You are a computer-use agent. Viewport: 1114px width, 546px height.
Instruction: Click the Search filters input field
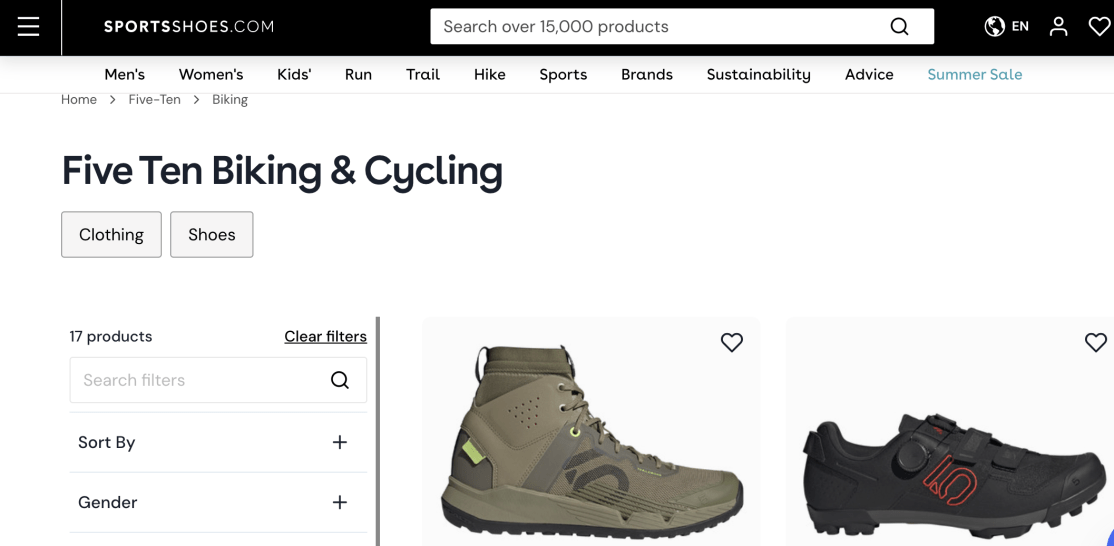(200, 380)
